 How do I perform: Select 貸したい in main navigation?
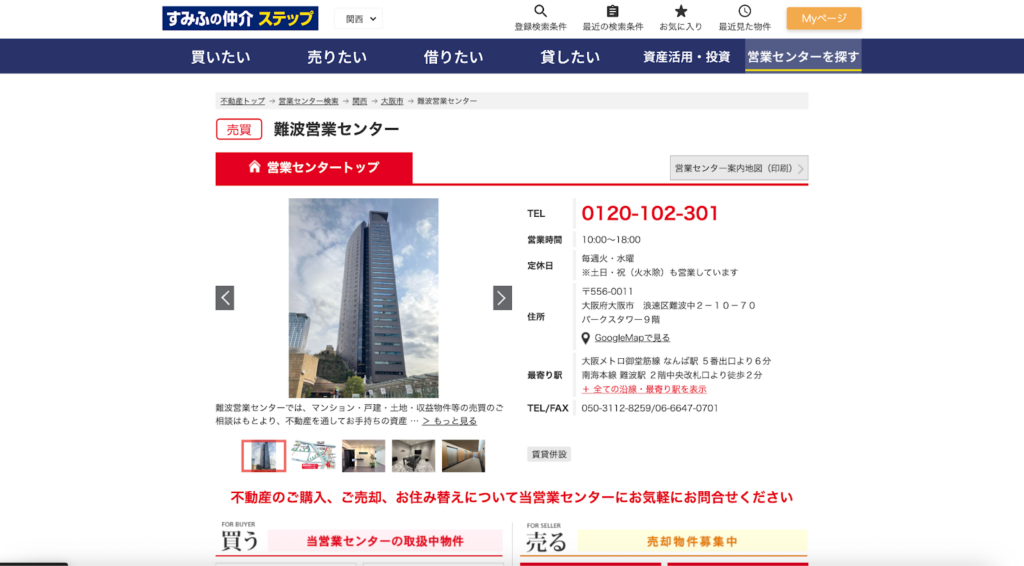569,57
